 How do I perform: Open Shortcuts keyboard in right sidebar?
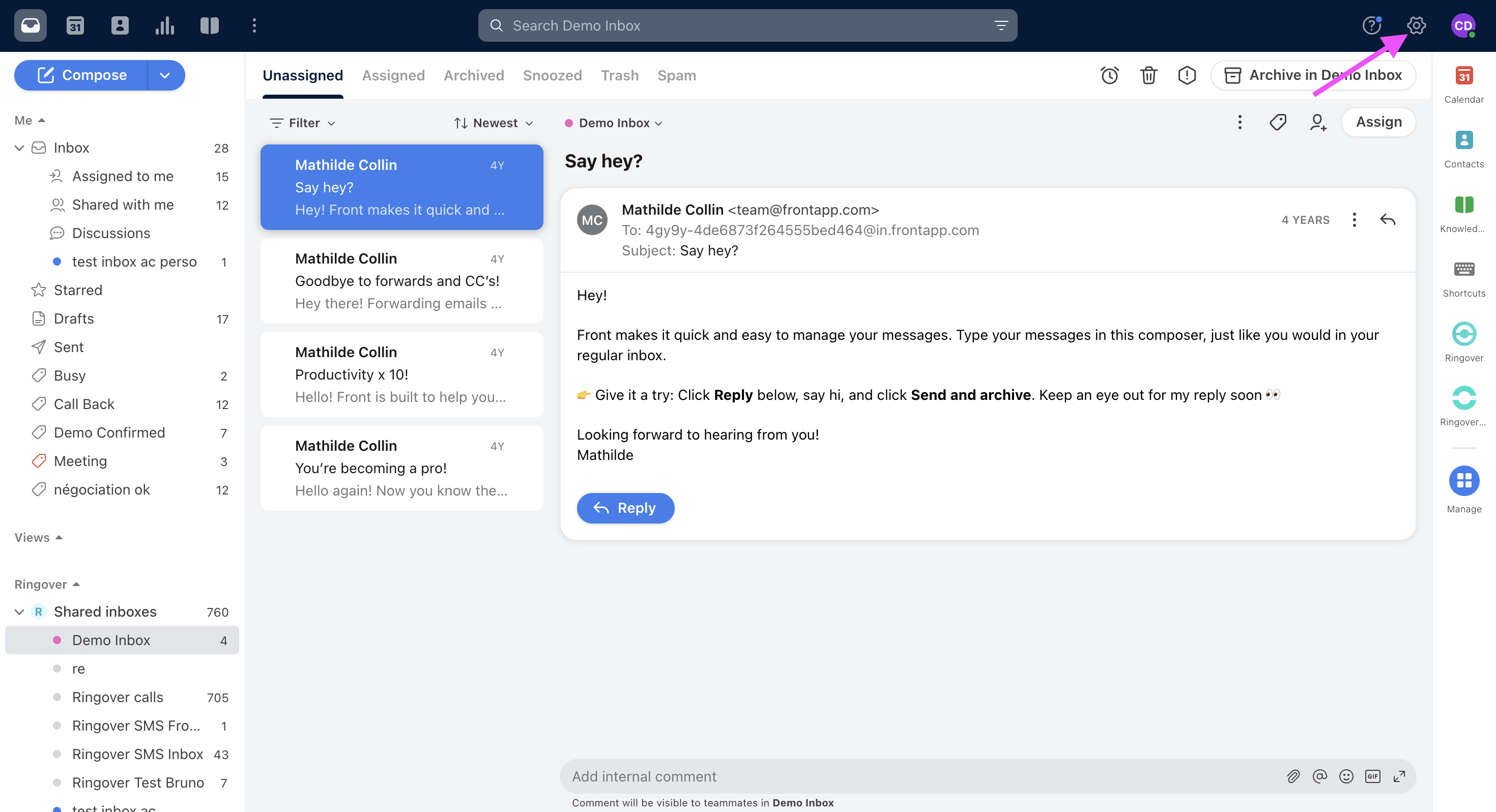click(x=1463, y=278)
